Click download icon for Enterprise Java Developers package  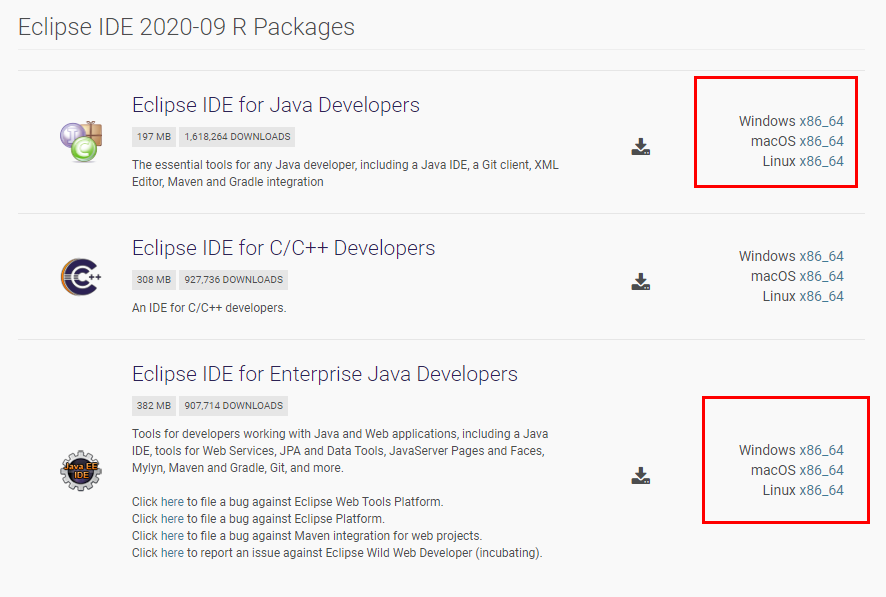tap(641, 476)
